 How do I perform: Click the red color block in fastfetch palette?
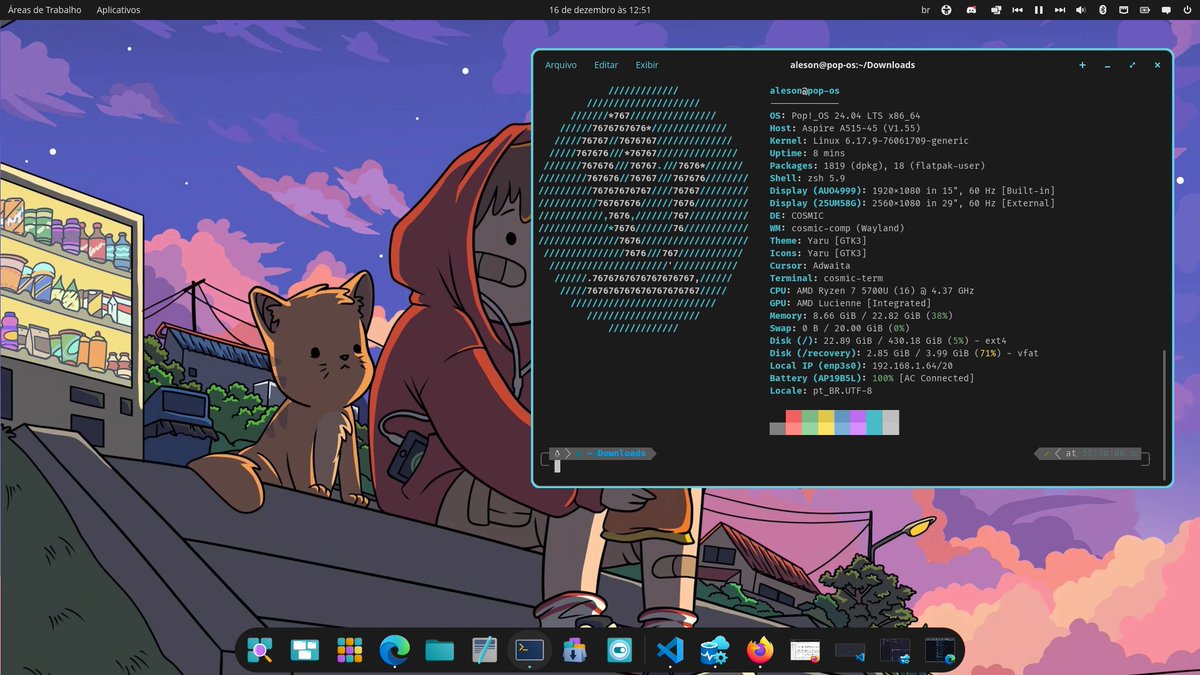(x=794, y=422)
